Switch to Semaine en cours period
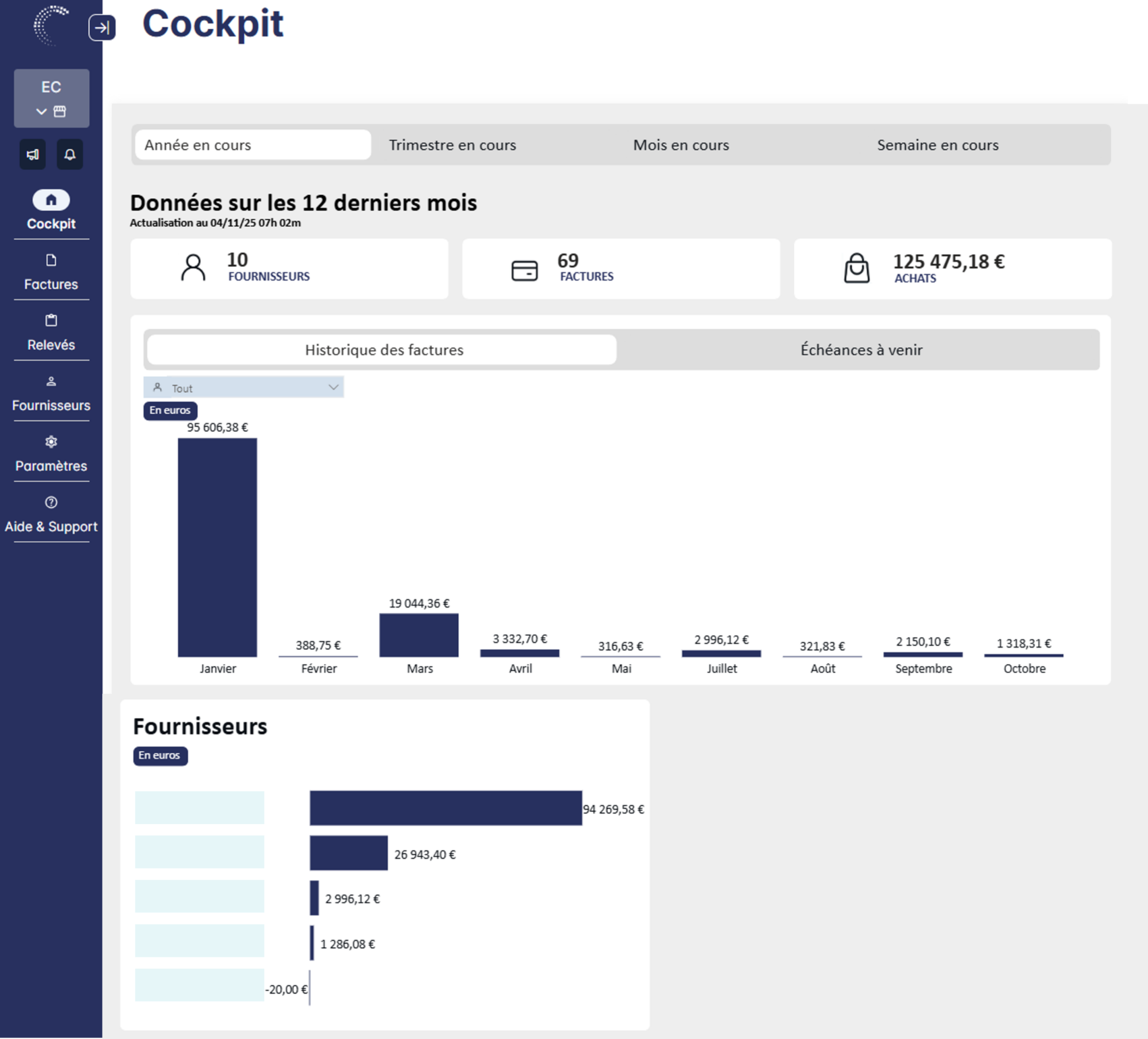The width and height of the screenshot is (1148, 1039). 937,145
